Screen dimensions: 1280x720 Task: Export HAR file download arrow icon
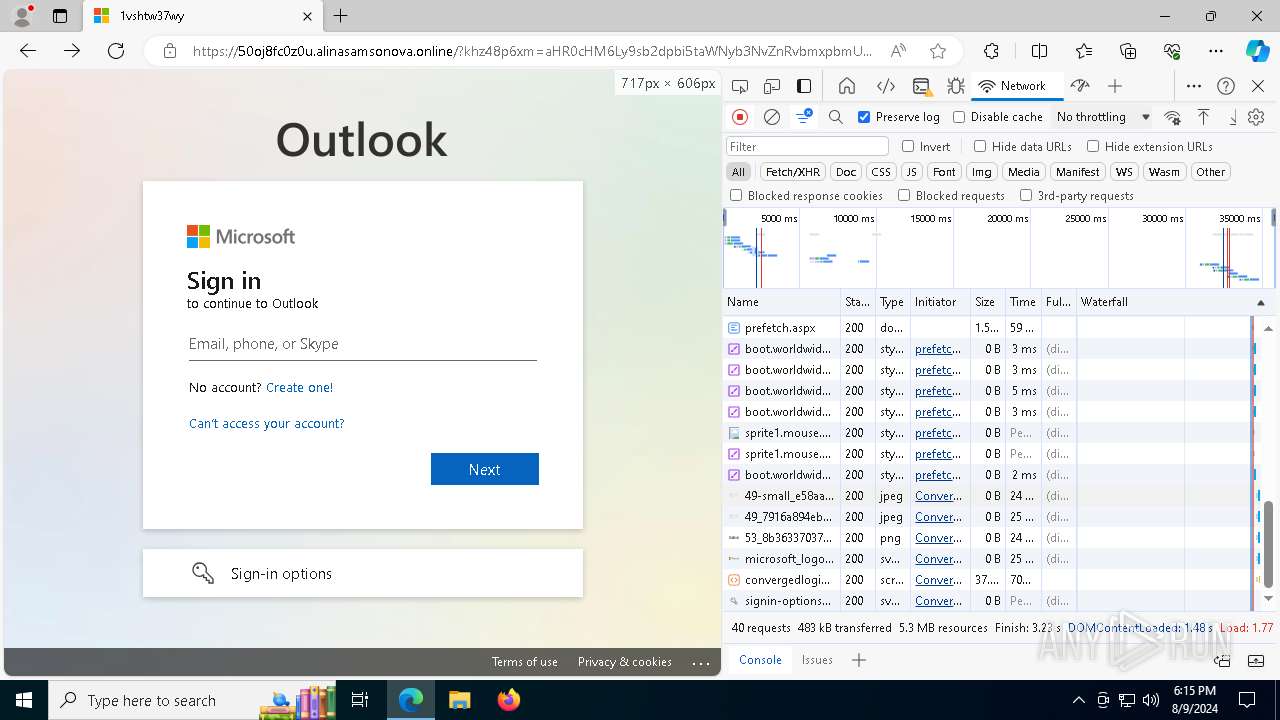pos(1232,117)
